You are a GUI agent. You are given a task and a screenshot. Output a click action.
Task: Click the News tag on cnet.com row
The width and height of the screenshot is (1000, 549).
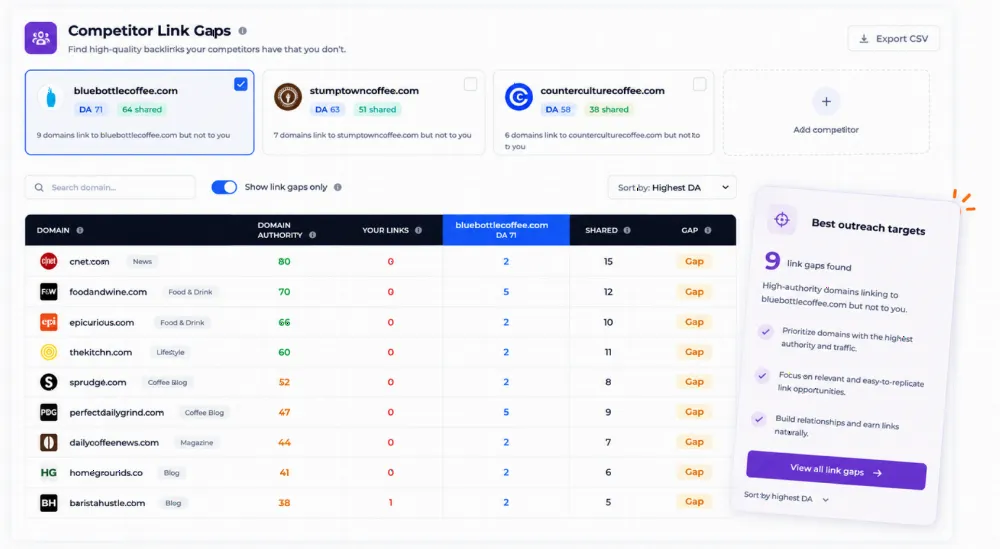tap(142, 261)
